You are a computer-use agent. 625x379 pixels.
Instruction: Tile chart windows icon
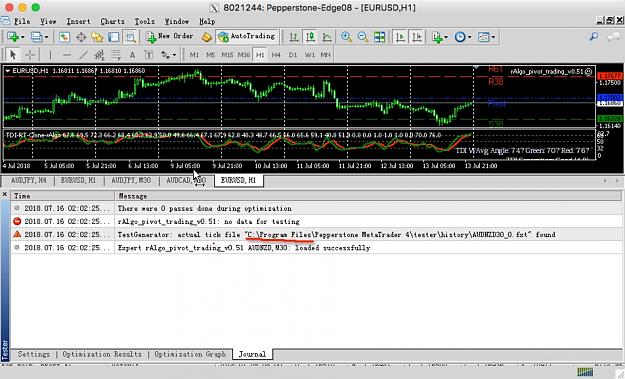tap(379, 37)
